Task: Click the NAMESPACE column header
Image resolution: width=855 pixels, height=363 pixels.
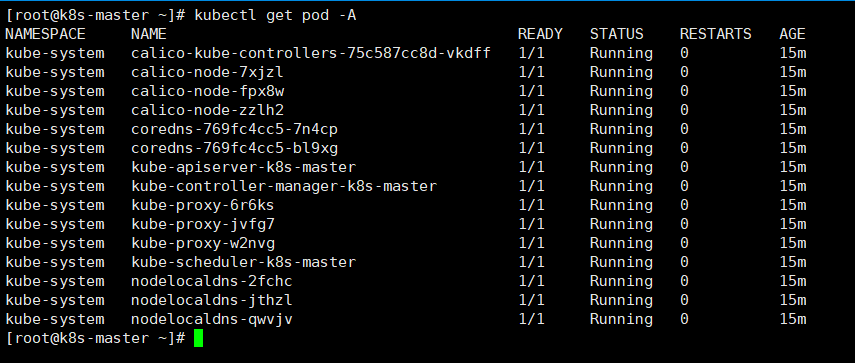Action: point(46,34)
